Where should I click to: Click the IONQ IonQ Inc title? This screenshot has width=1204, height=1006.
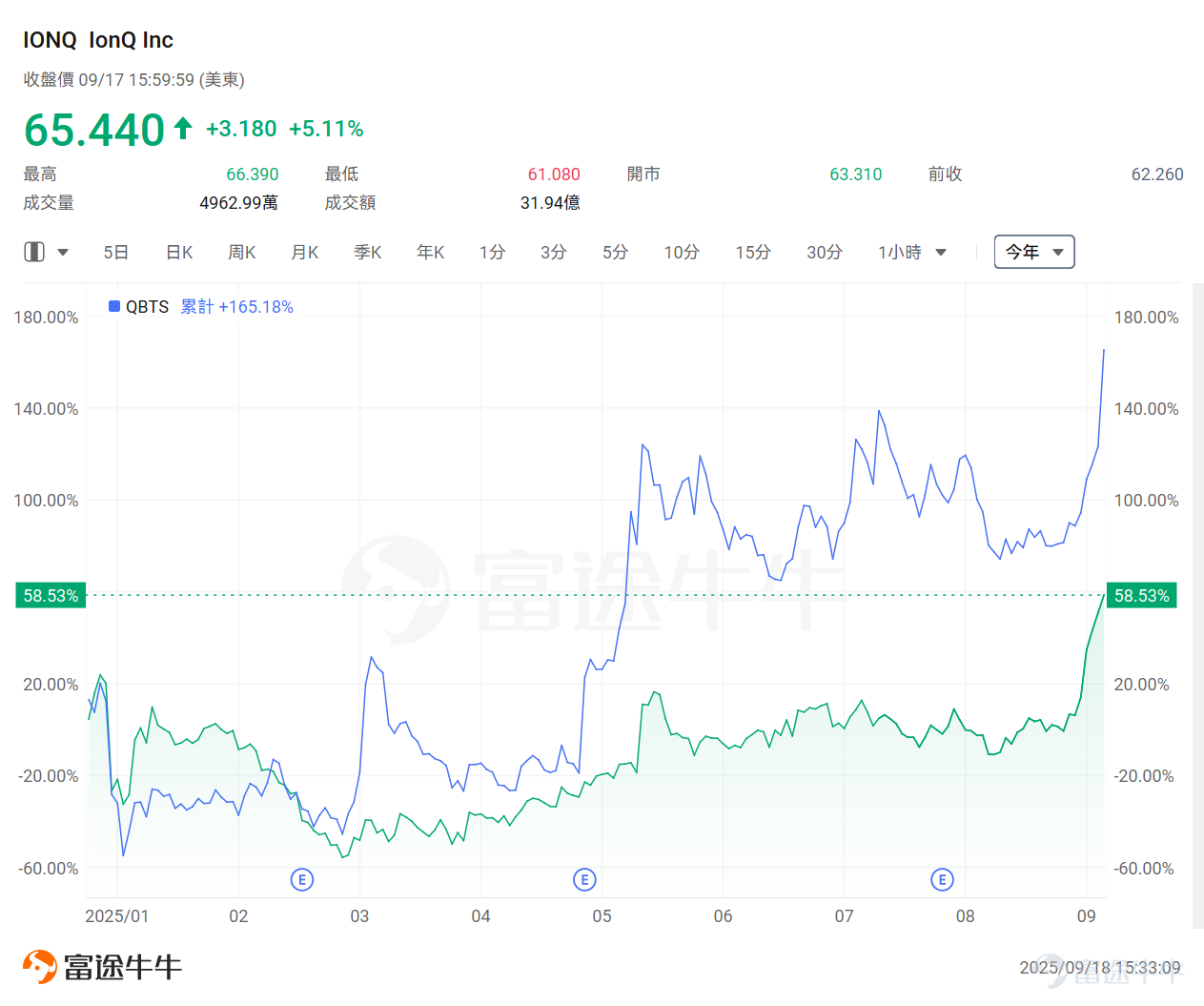(x=98, y=40)
